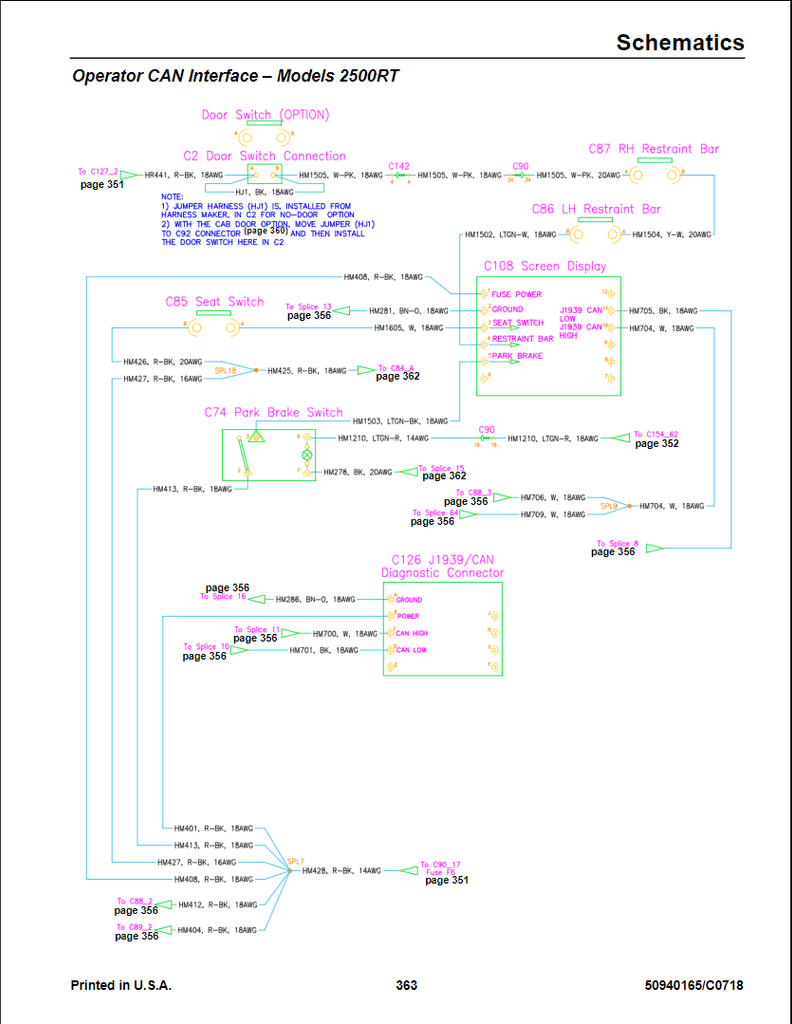Click the green arrow next to To C127_2
The width and height of the screenshot is (792, 1024).
[129, 175]
